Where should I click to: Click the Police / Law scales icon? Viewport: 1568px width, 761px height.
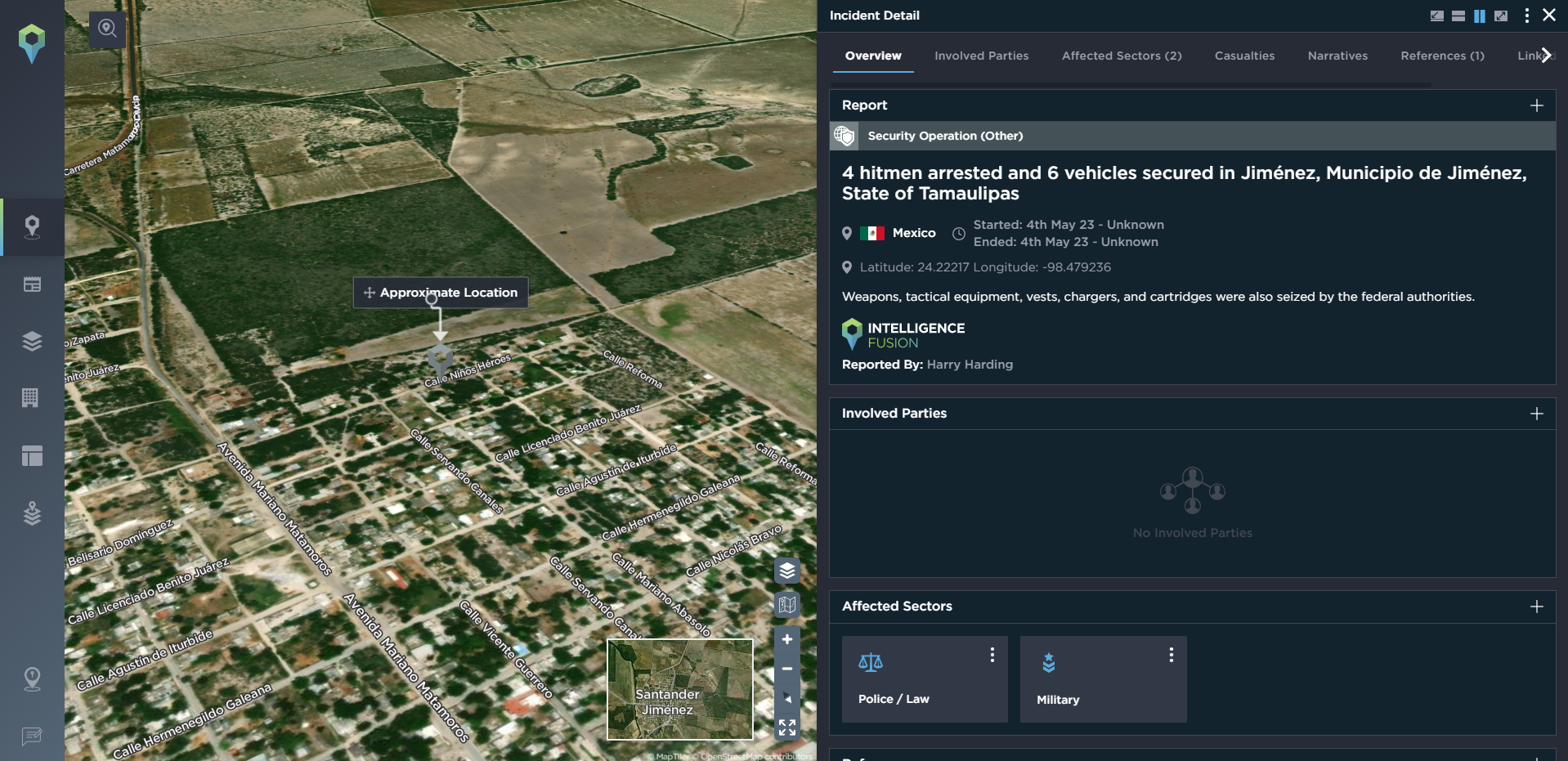click(871, 662)
